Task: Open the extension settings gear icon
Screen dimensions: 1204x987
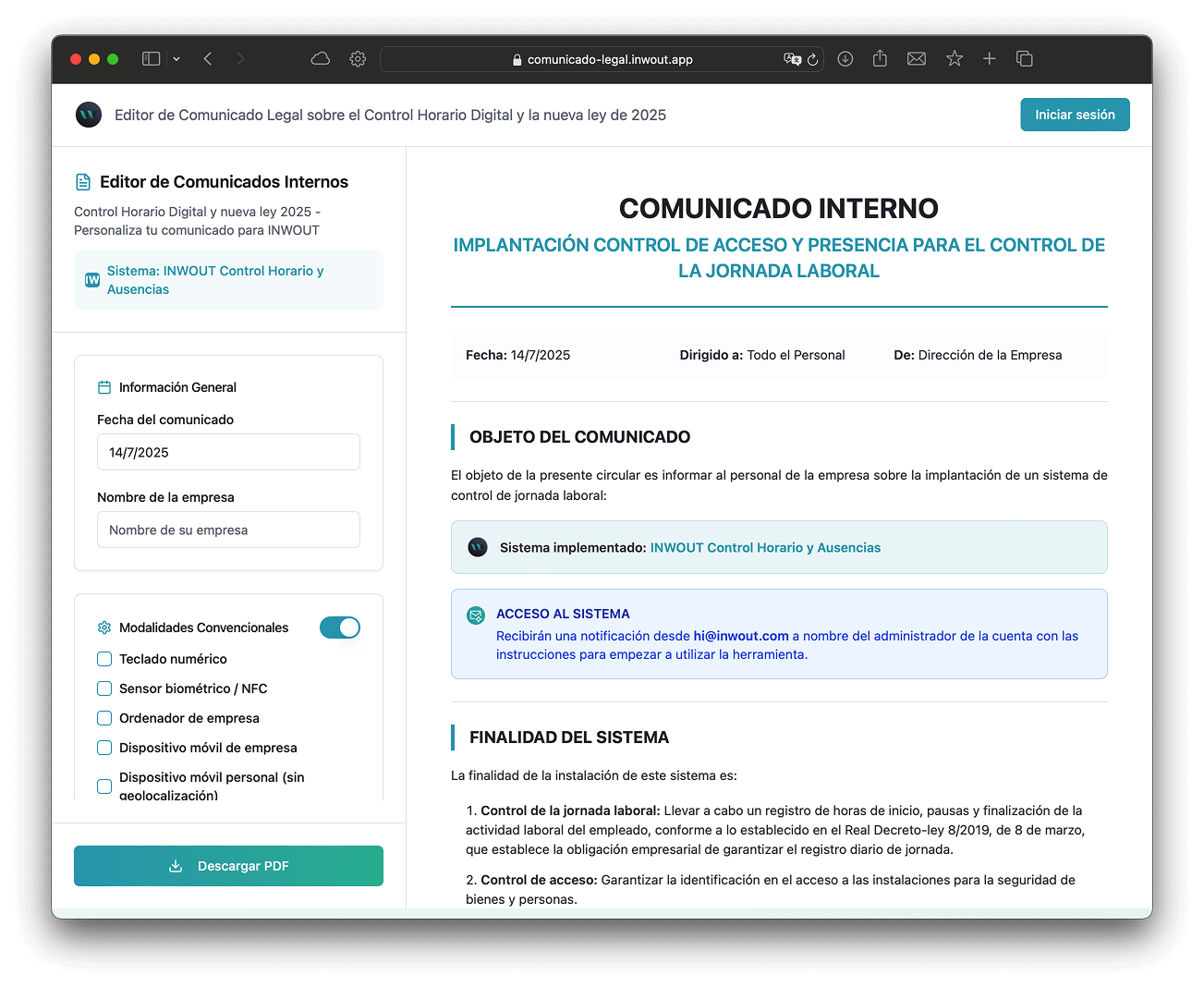Action: (358, 59)
